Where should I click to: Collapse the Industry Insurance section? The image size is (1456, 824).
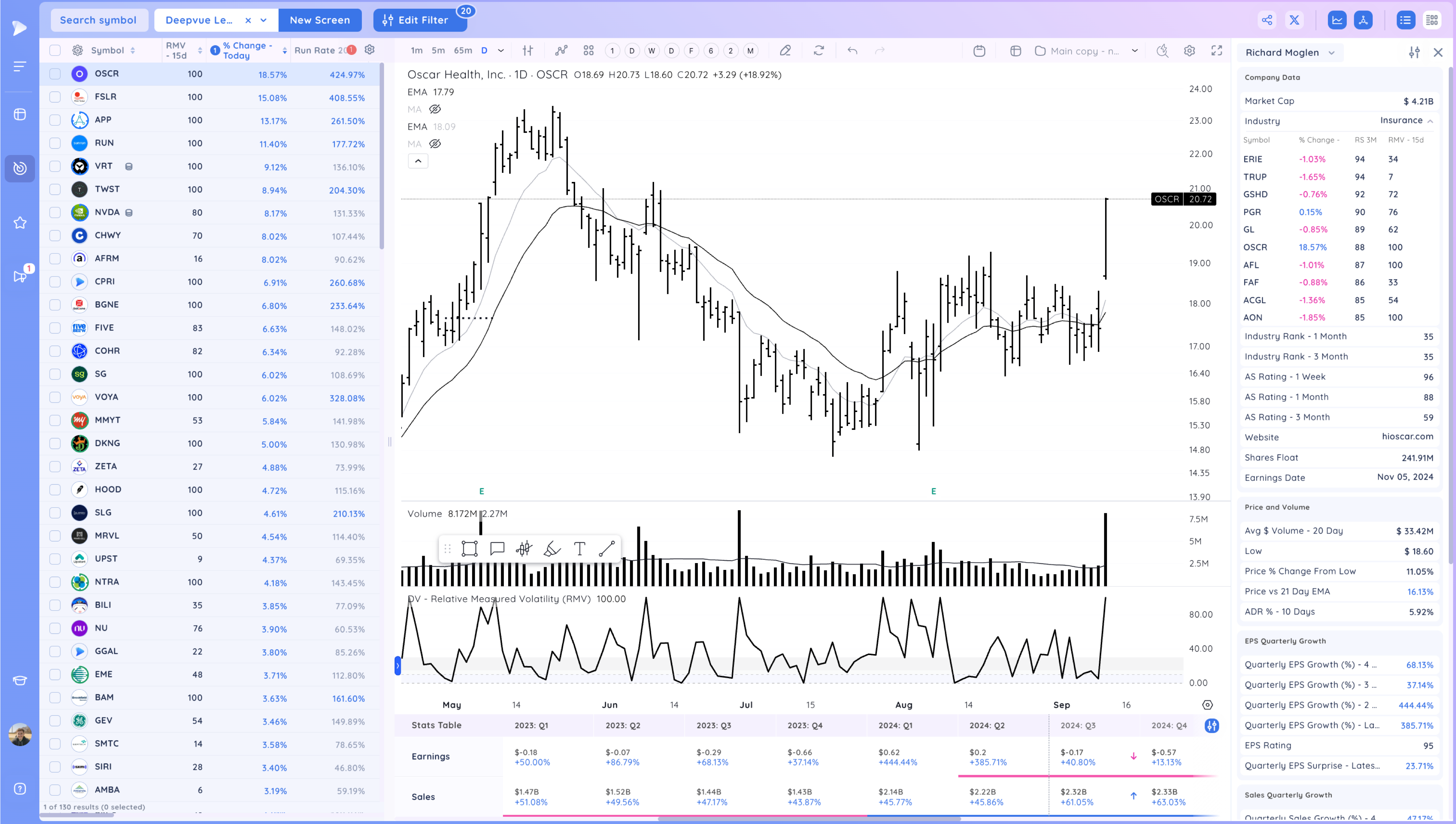pyautogui.click(x=1430, y=121)
